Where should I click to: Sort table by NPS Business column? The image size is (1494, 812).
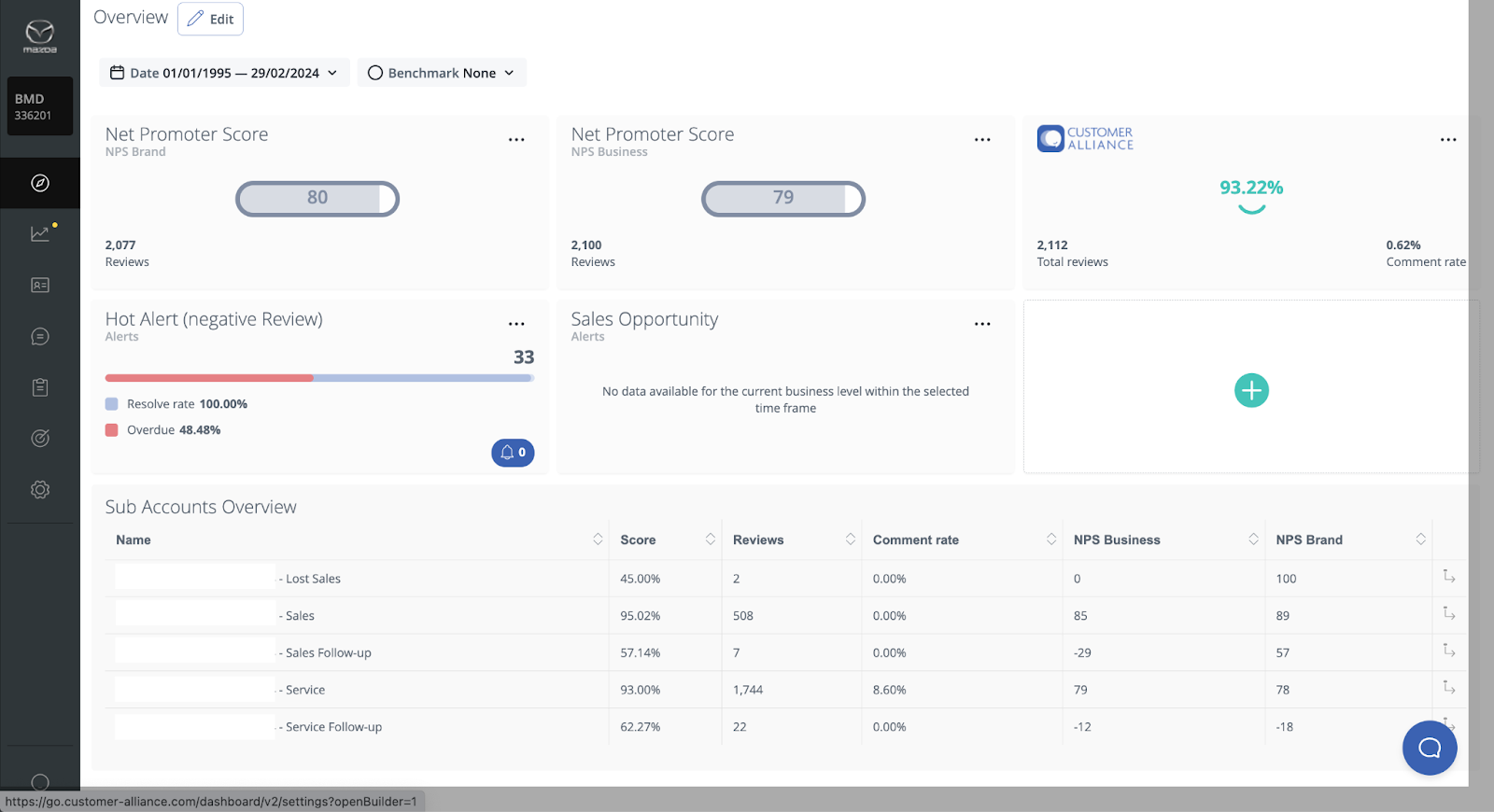point(1253,539)
